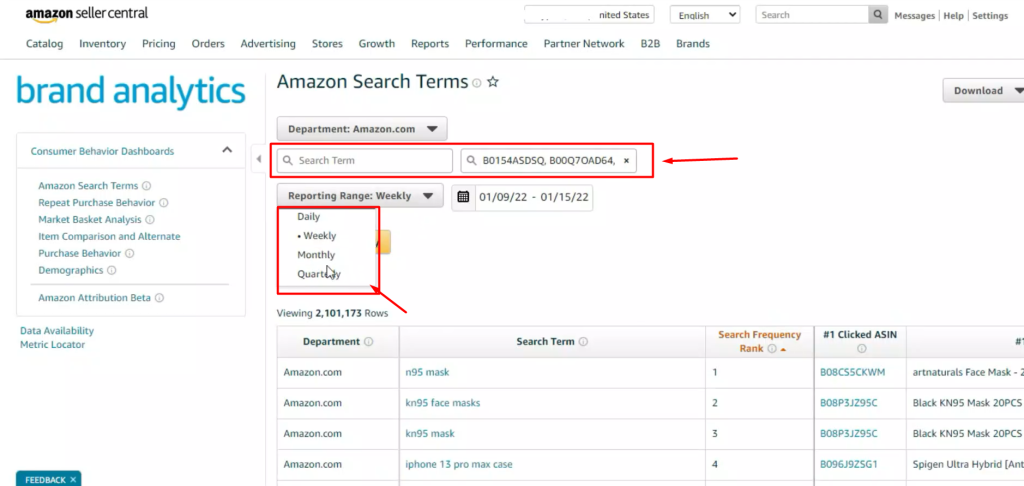Show info for Amazon Attribution Beta
Viewport: 1024px width, 486px height.
click(x=159, y=298)
